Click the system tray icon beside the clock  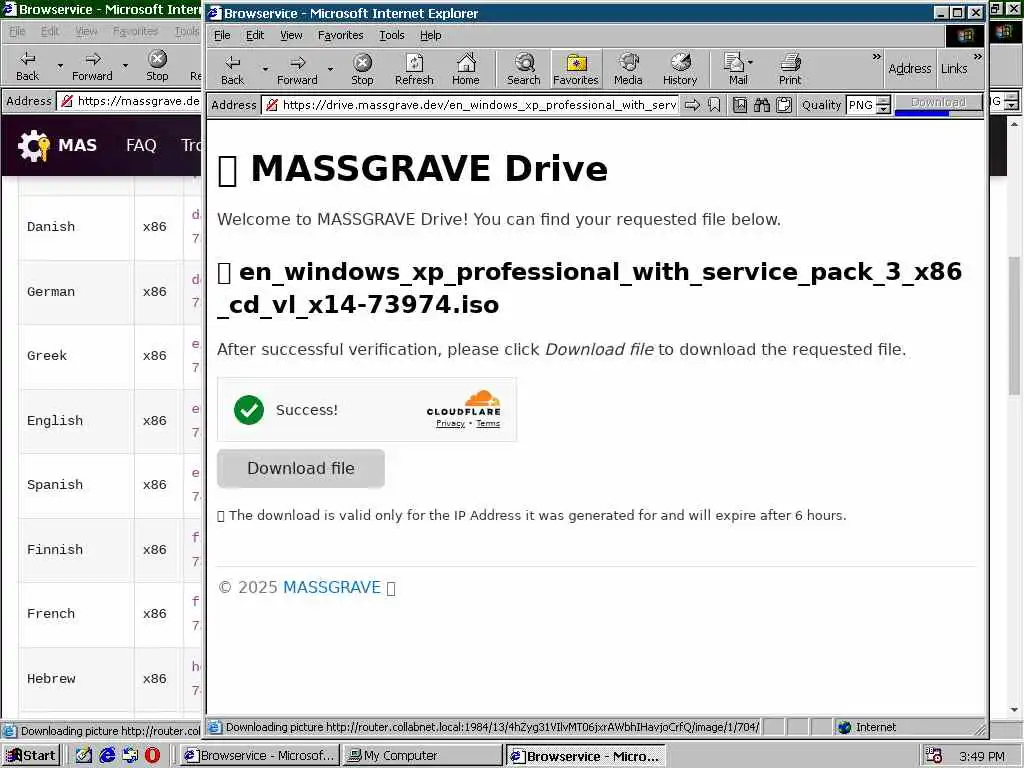pyautogui.click(x=934, y=756)
